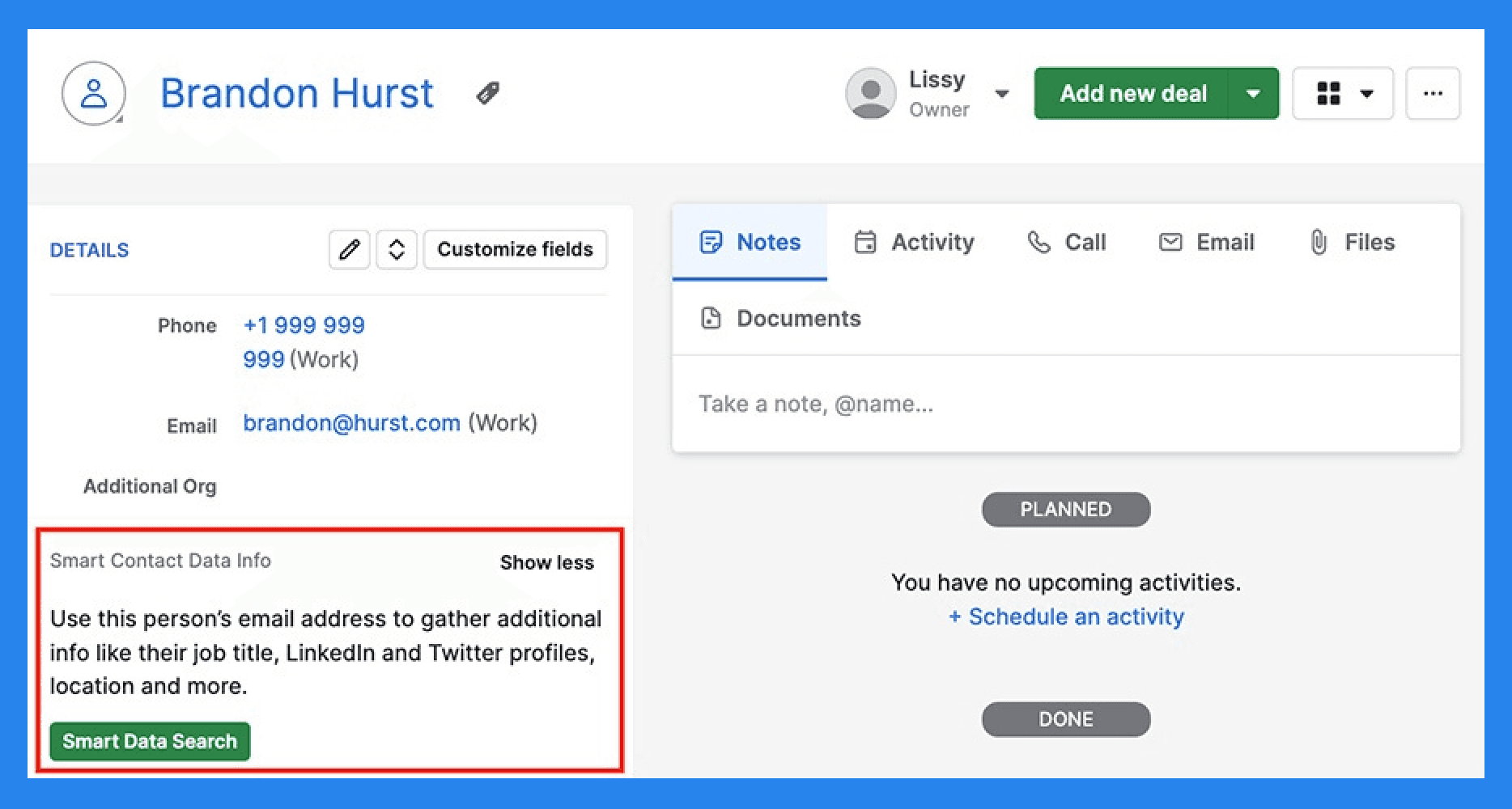The height and width of the screenshot is (809, 1512).
Task: Open the three-dots more options menu
Action: click(x=1433, y=93)
